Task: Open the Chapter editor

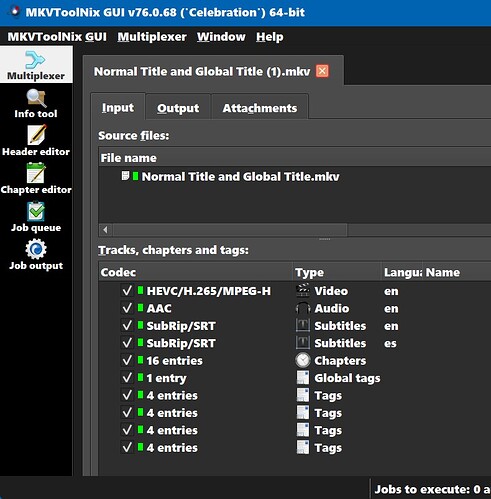Action: click(36, 179)
